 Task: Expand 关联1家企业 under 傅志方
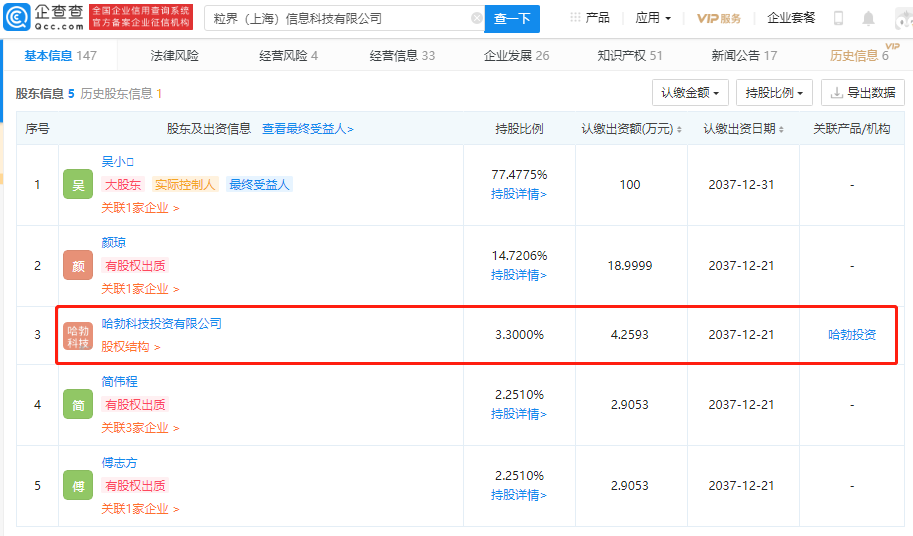pyautogui.click(x=140, y=509)
